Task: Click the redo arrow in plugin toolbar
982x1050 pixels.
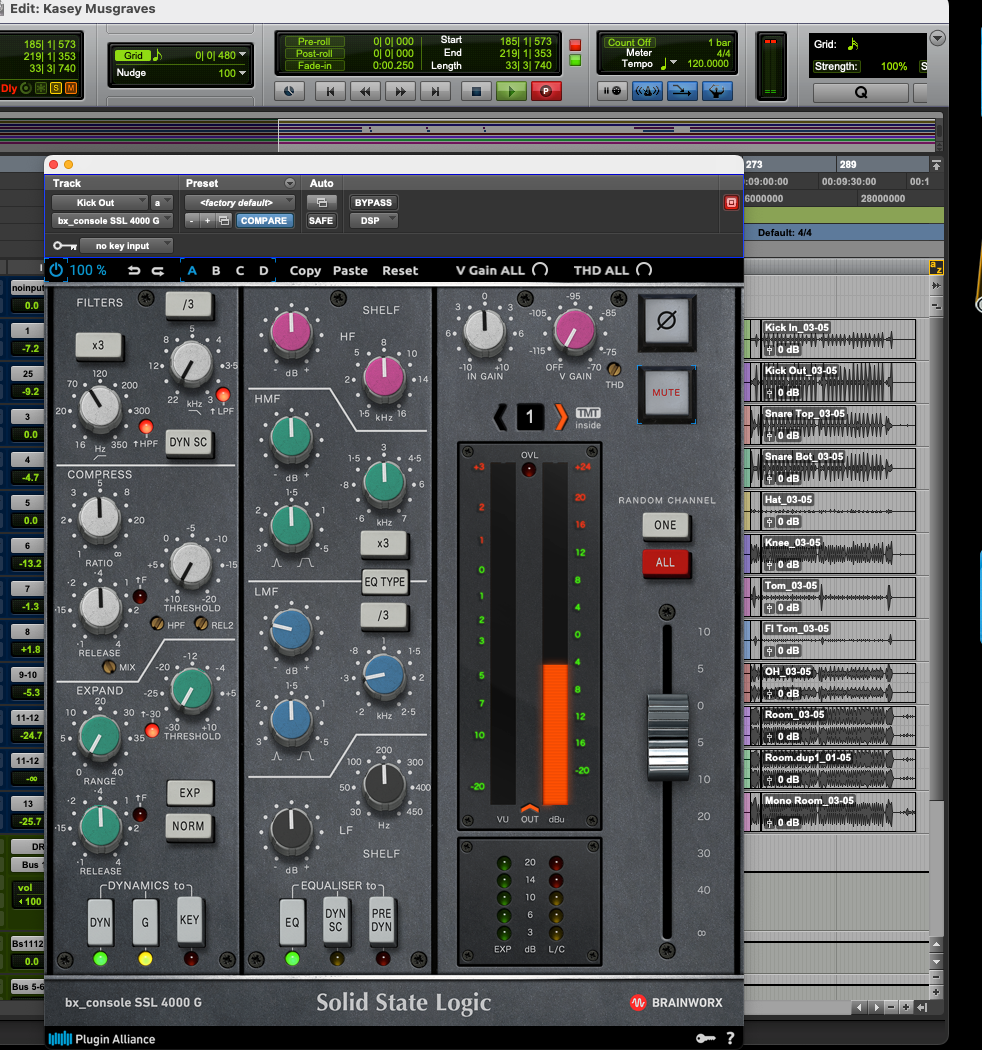Action: 157,271
